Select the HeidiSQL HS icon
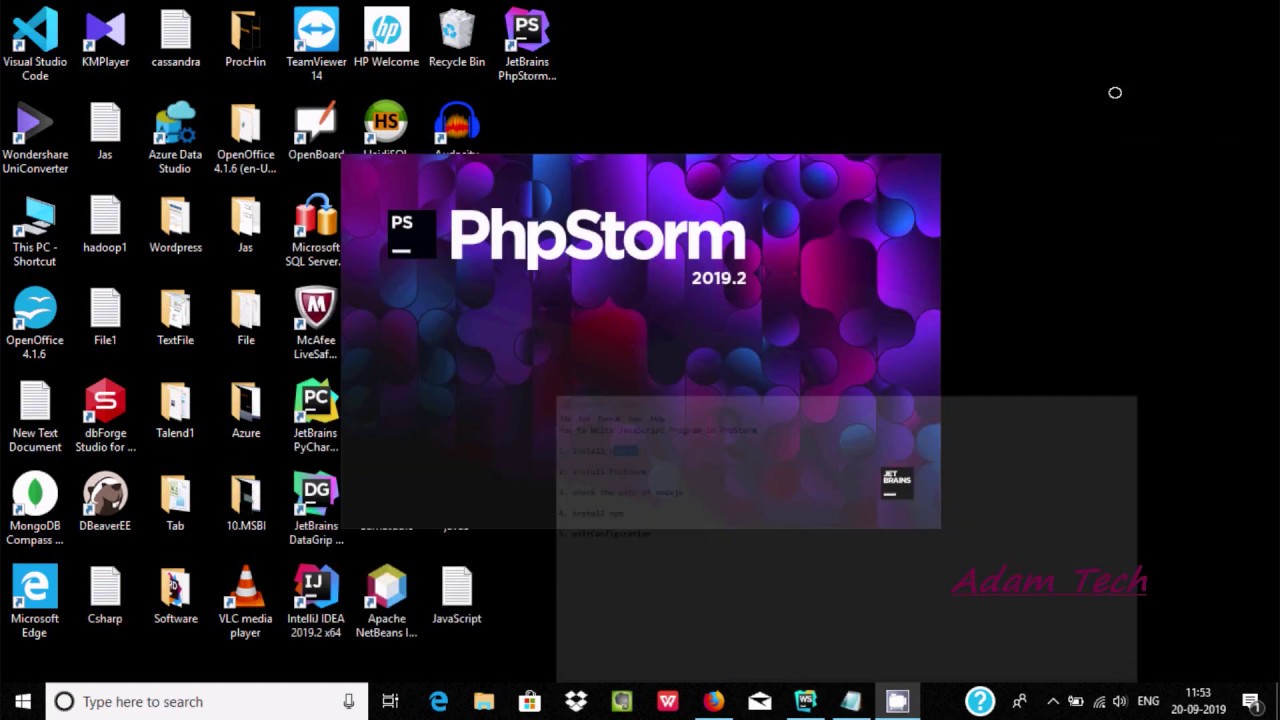1280x720 pixels. tap(386, 123)
